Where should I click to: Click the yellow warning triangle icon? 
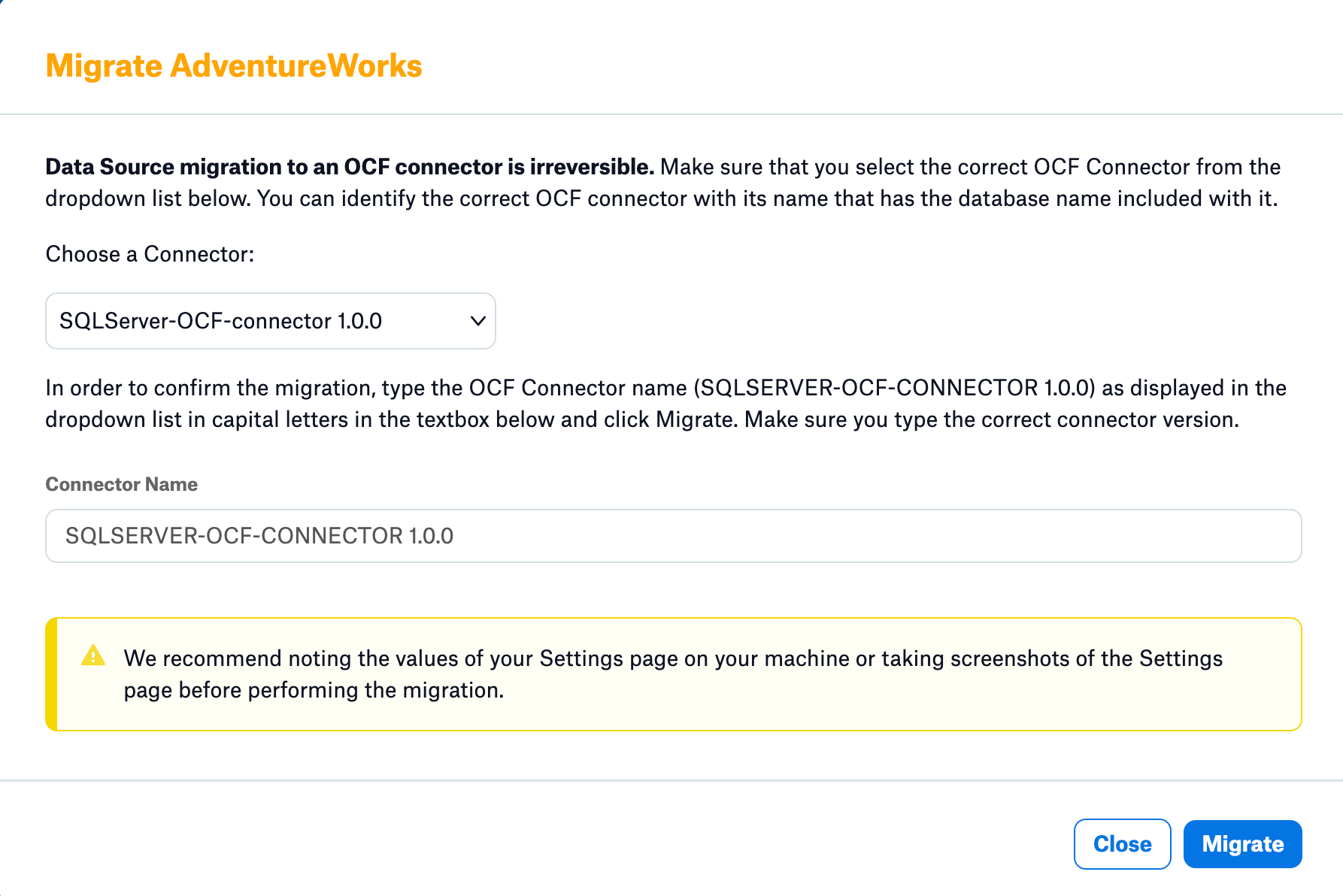92,655
